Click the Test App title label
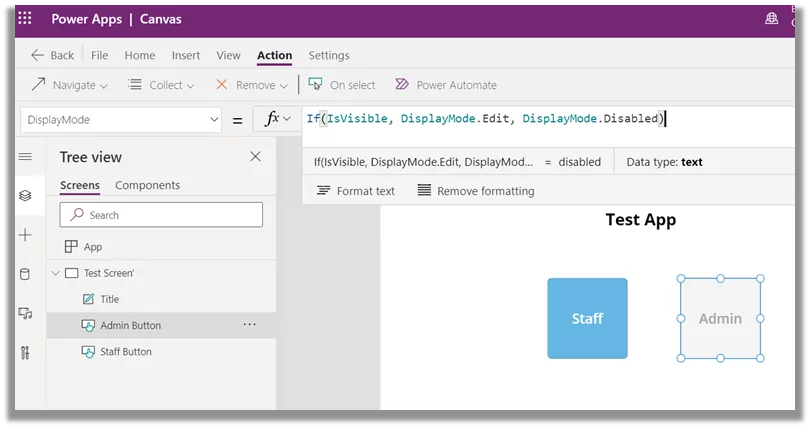Screen dimensions: 810x428 point(641,220)
